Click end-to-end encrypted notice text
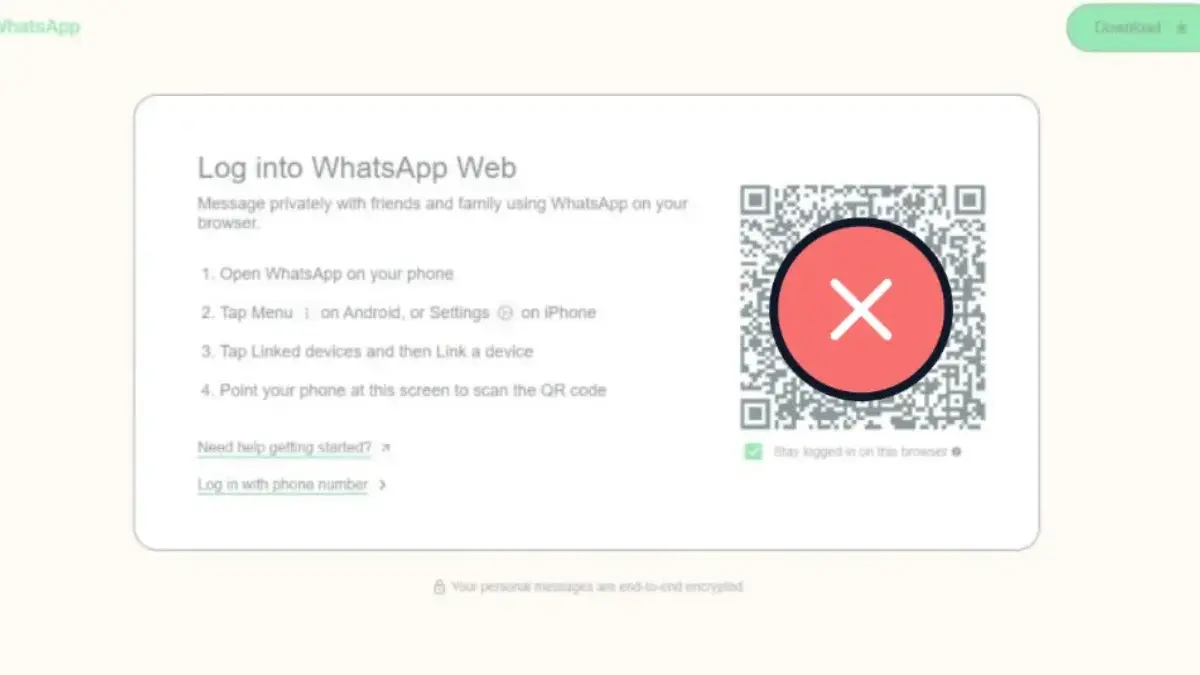Screen dimensions: 1200x675 pyautogui.click(x=597, y=587)
